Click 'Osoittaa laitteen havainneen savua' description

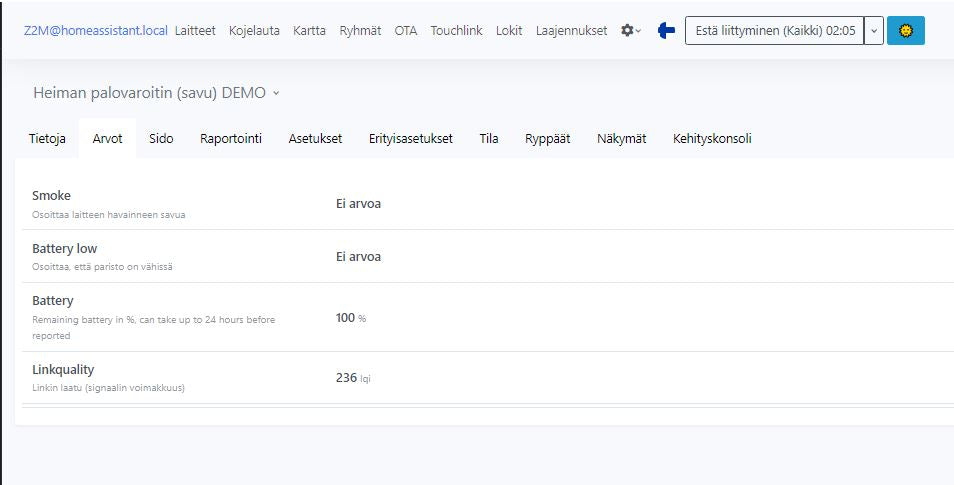coord(108,215)
